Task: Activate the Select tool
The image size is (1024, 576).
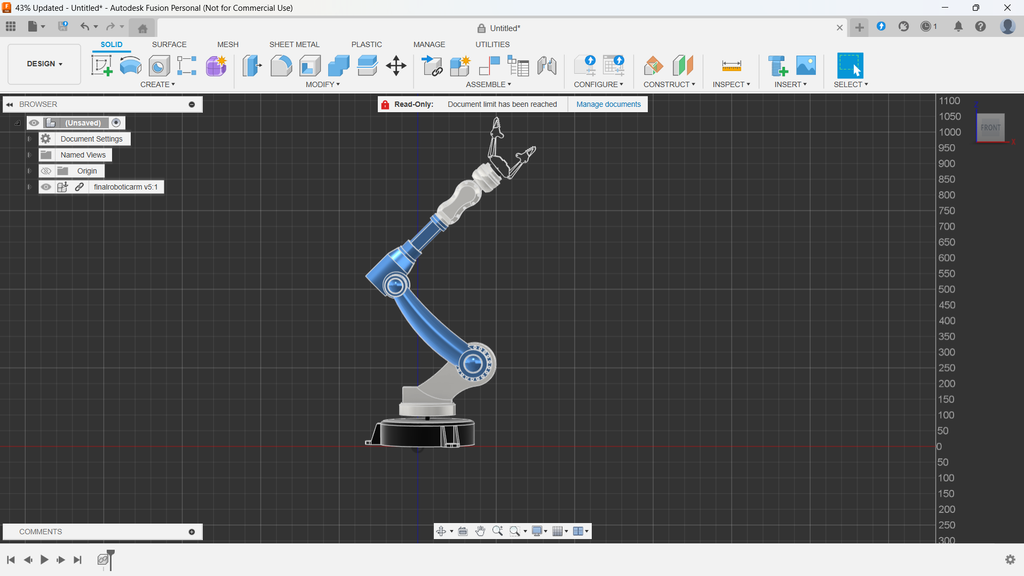Action: click(850, 65)
